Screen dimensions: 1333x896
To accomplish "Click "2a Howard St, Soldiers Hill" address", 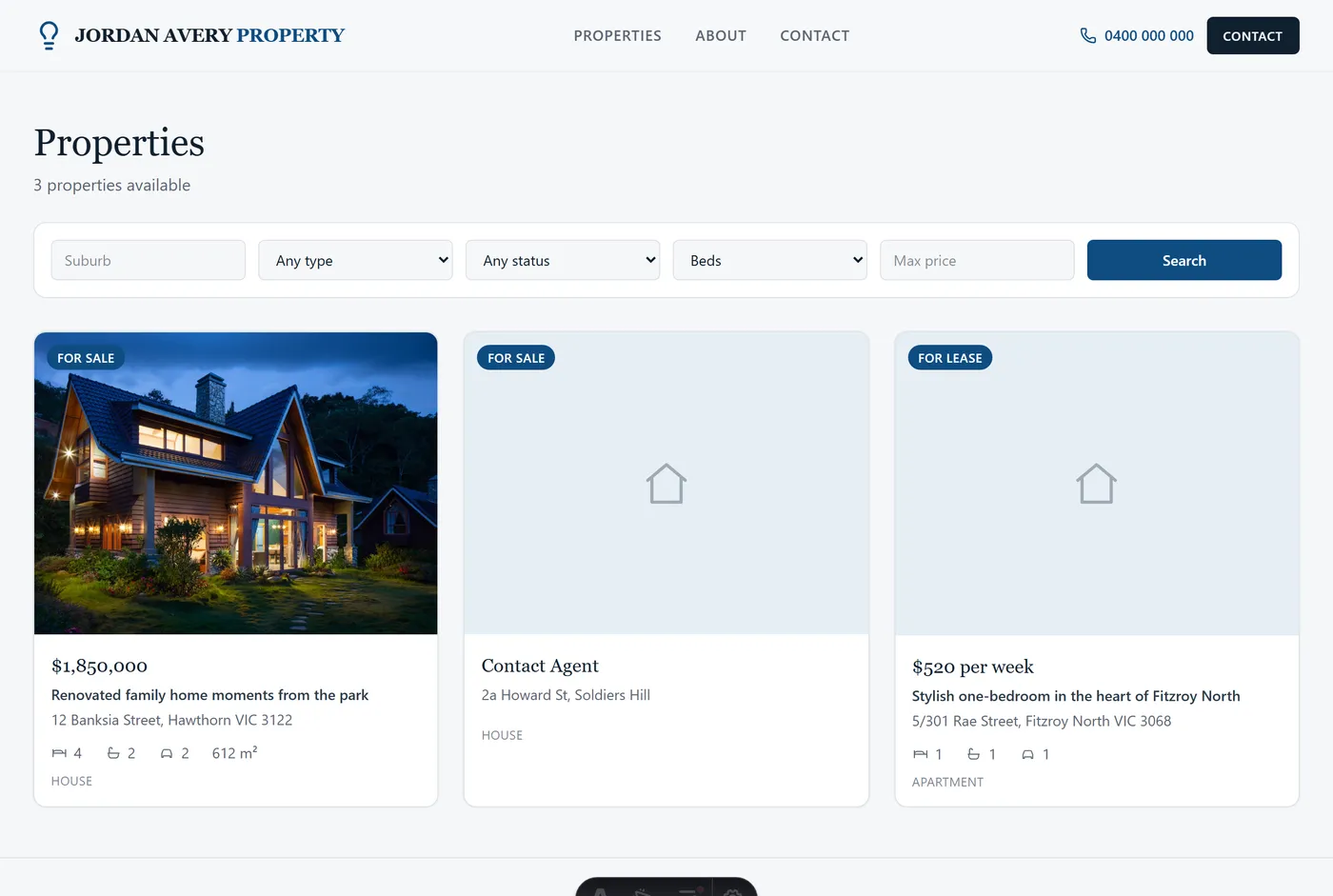I will (x=566, y=695).
